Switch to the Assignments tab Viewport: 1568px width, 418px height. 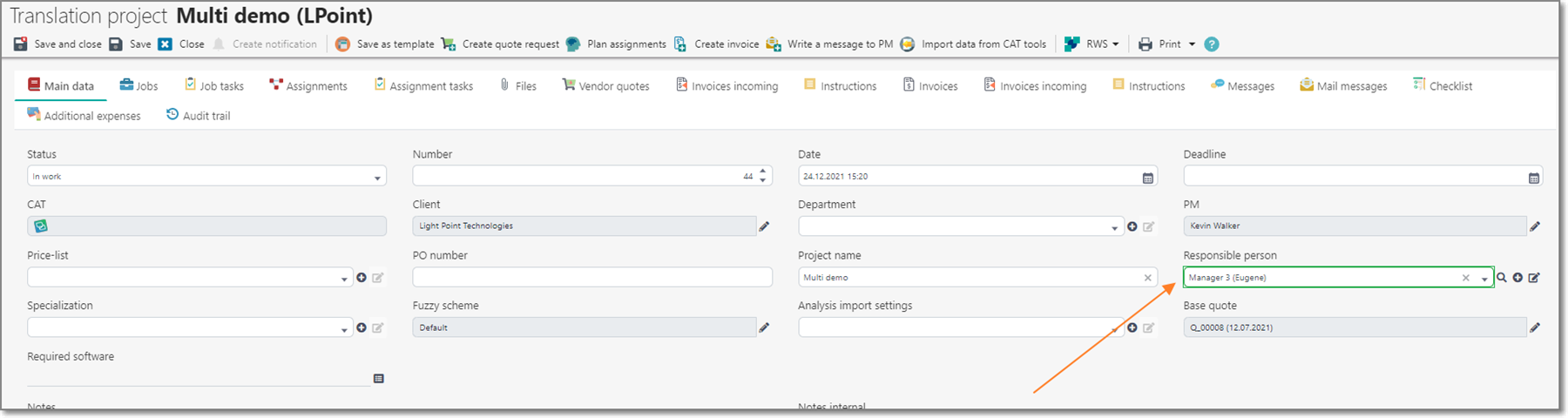(x=308, y=86)
